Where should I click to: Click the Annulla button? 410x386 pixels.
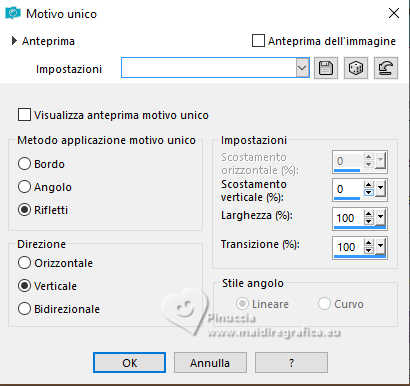(x=210, y=362)
